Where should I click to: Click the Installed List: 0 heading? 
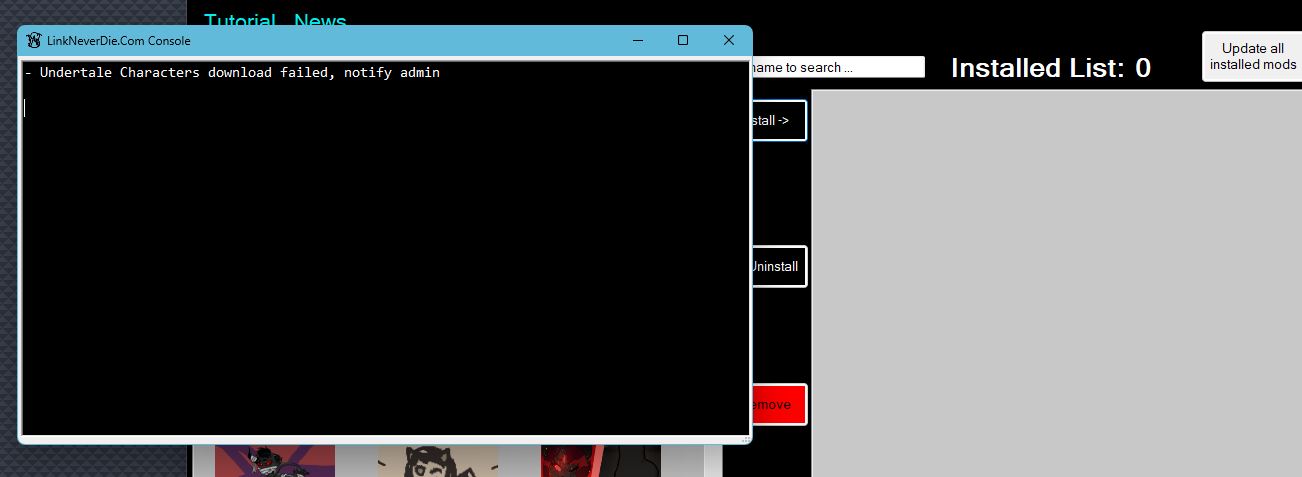[x=1050, y=68]
